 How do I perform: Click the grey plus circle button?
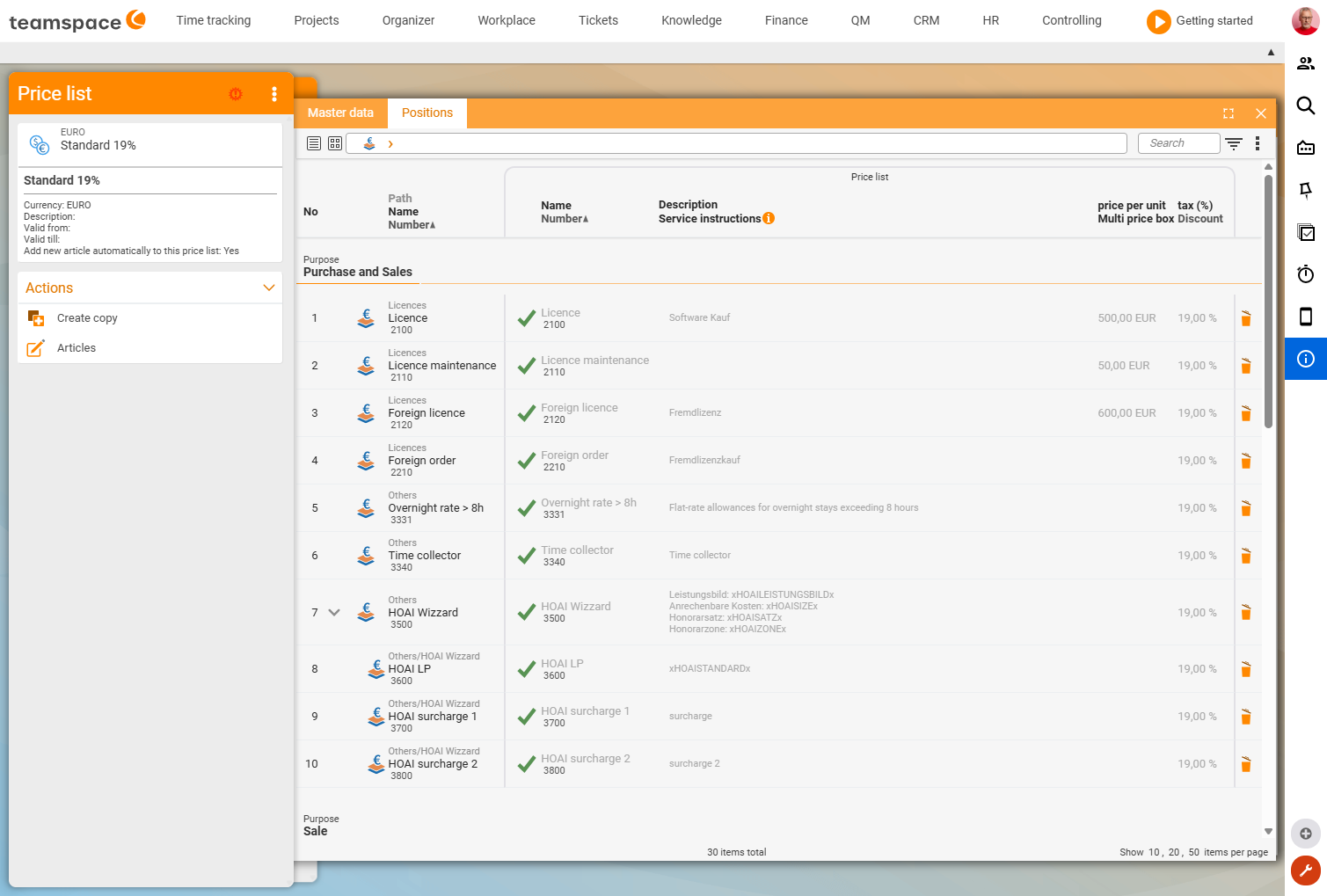[x=1306, y=834]
